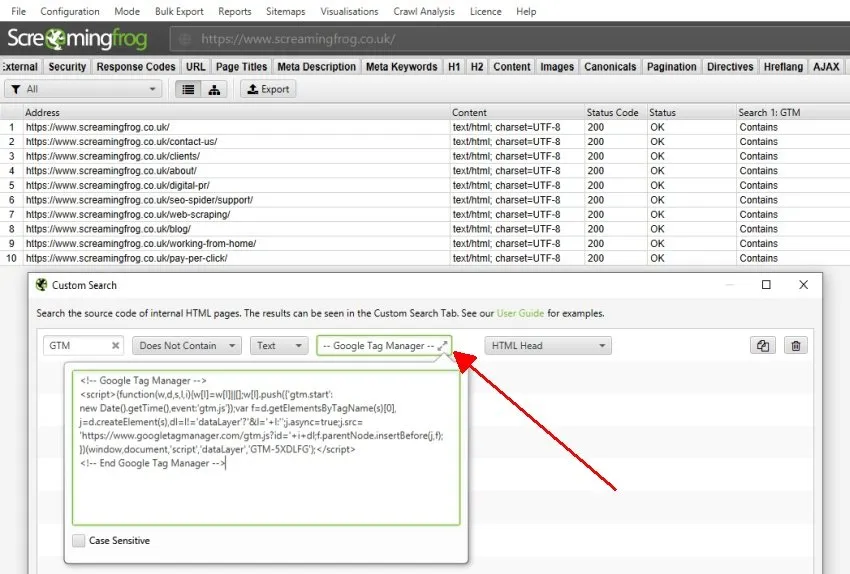This screenshot has width=850, height=574.
Task: Open the All filter dropdown
Action: coord(83,89)
